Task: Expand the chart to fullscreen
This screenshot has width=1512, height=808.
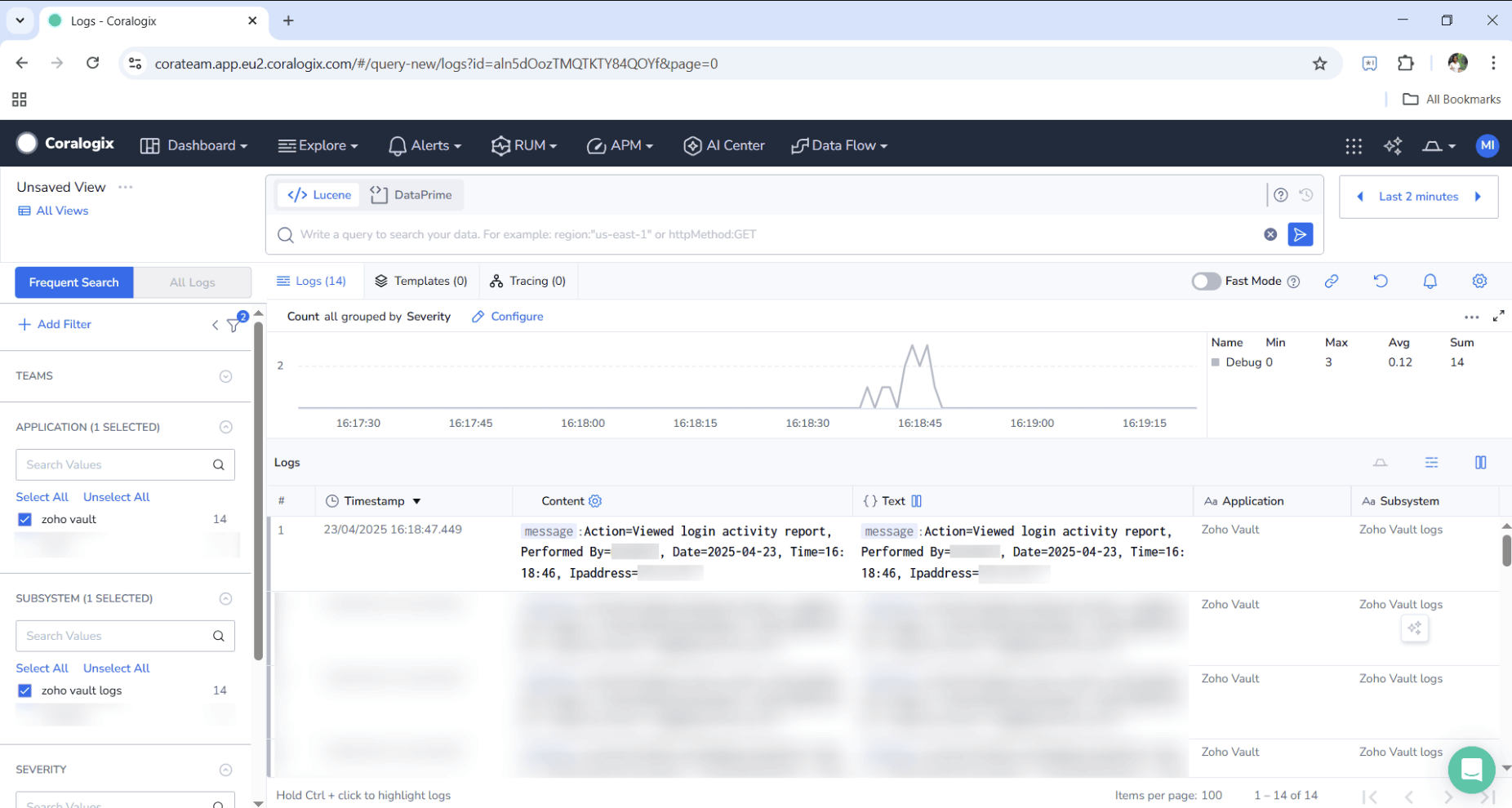Action: pyautogui.click(x=1499, y=316)
